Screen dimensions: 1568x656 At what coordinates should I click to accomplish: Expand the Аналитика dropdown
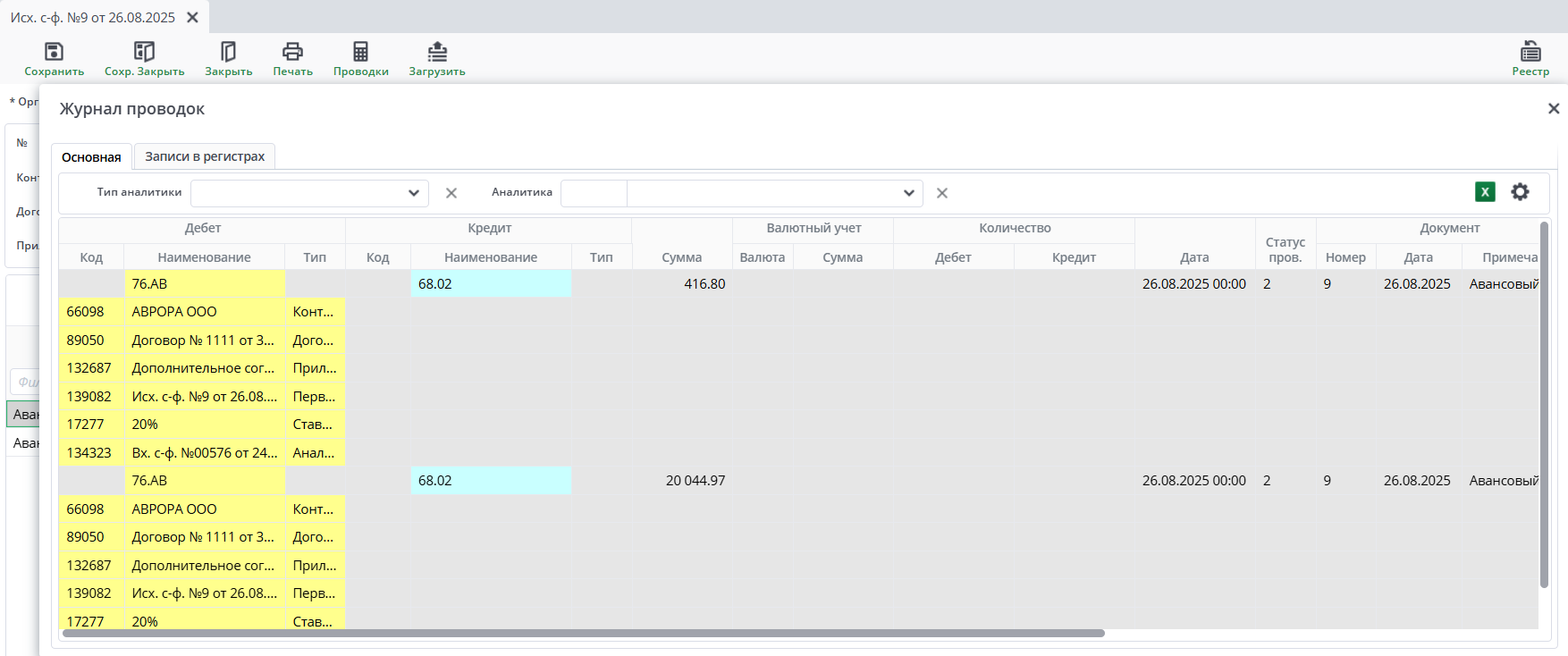pyautogui.click(x=908, y=193)
